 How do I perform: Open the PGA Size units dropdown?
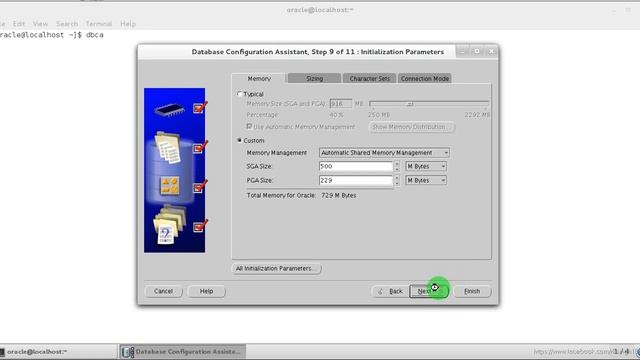point(426,180)
